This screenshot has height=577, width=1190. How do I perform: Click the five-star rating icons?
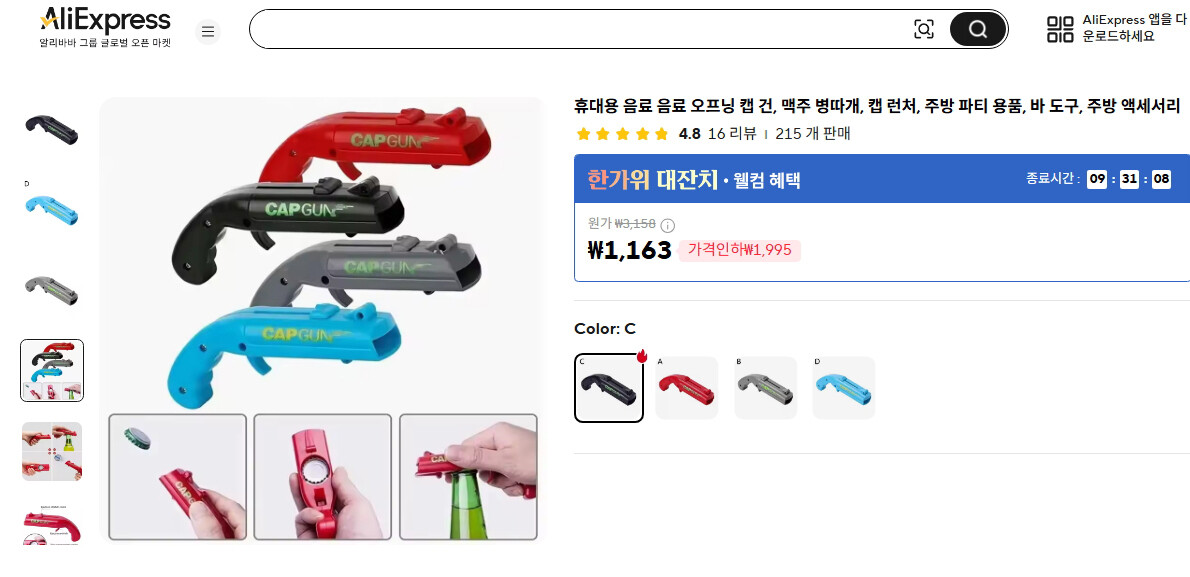point(622,134)
